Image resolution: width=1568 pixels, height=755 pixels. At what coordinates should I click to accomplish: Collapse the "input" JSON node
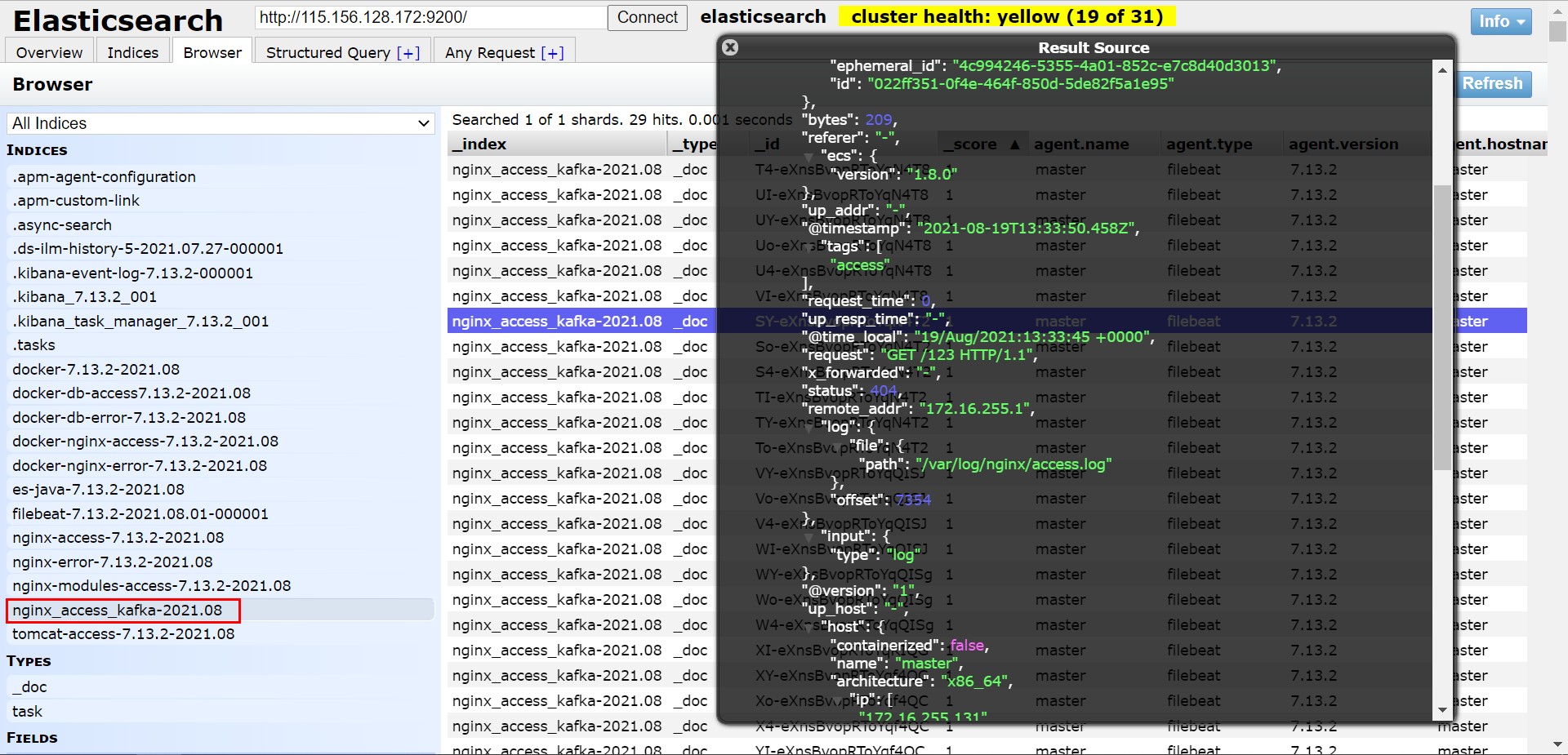(808, 536)
